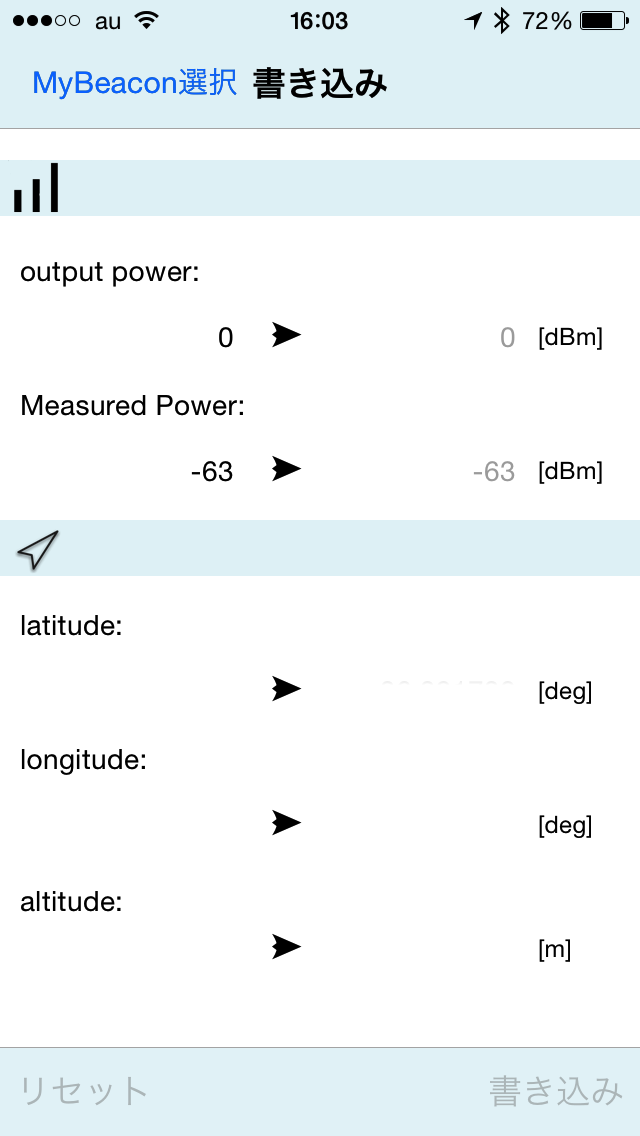Viewport: 640px width, 1136px height.
Task: Click the arrow in Measured Power row
Action: pyautogui.click(x=286, y=469)
